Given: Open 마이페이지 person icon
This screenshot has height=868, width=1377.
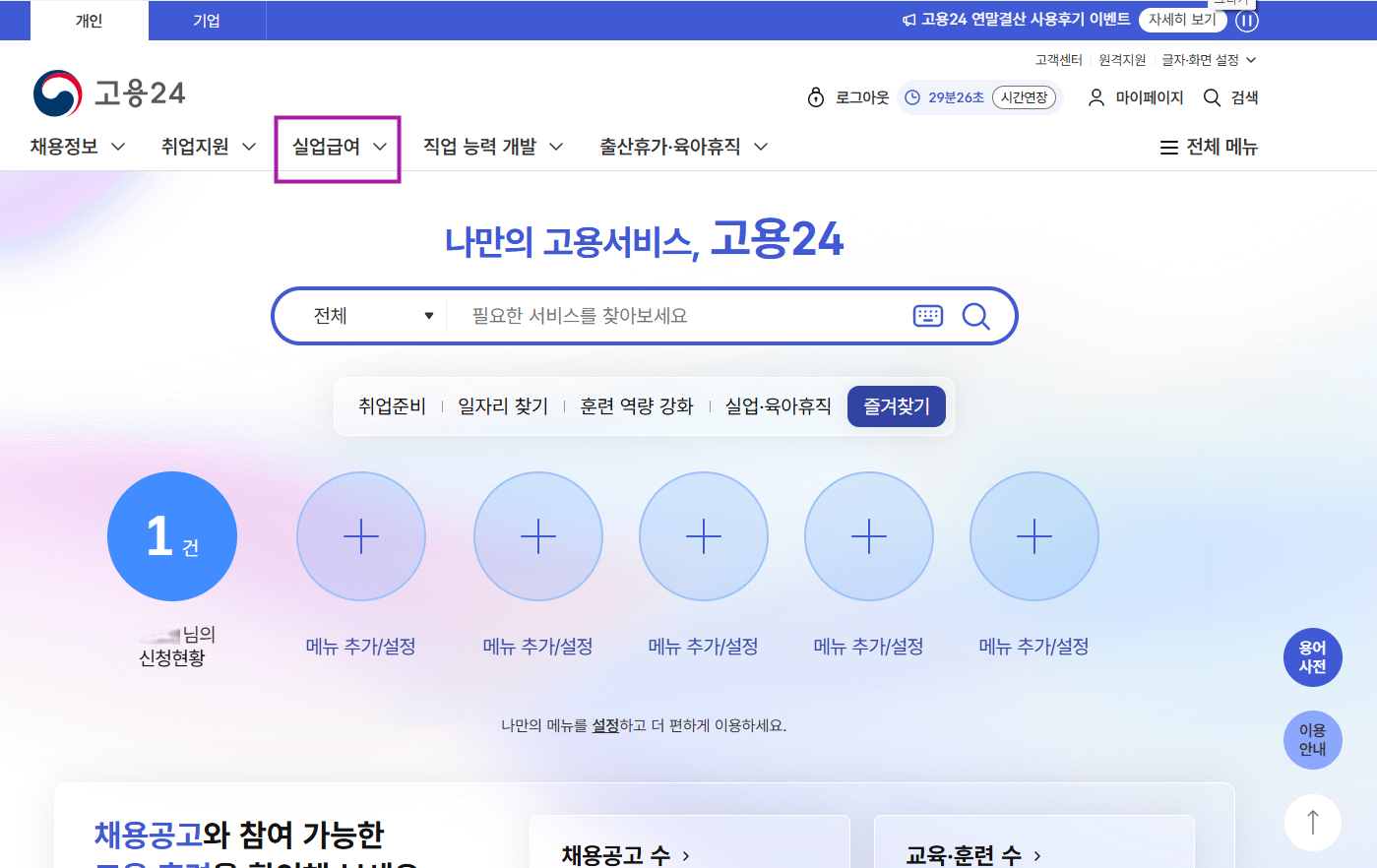Looking at the screenshot, I should (1095, 97).
